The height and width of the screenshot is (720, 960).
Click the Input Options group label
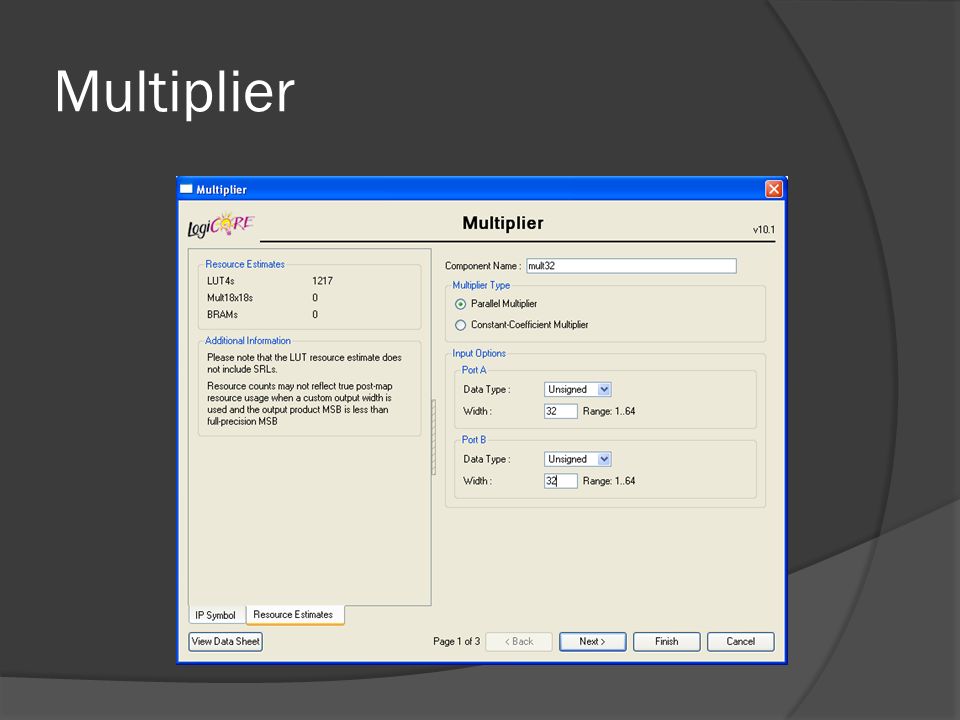point(479,354)
